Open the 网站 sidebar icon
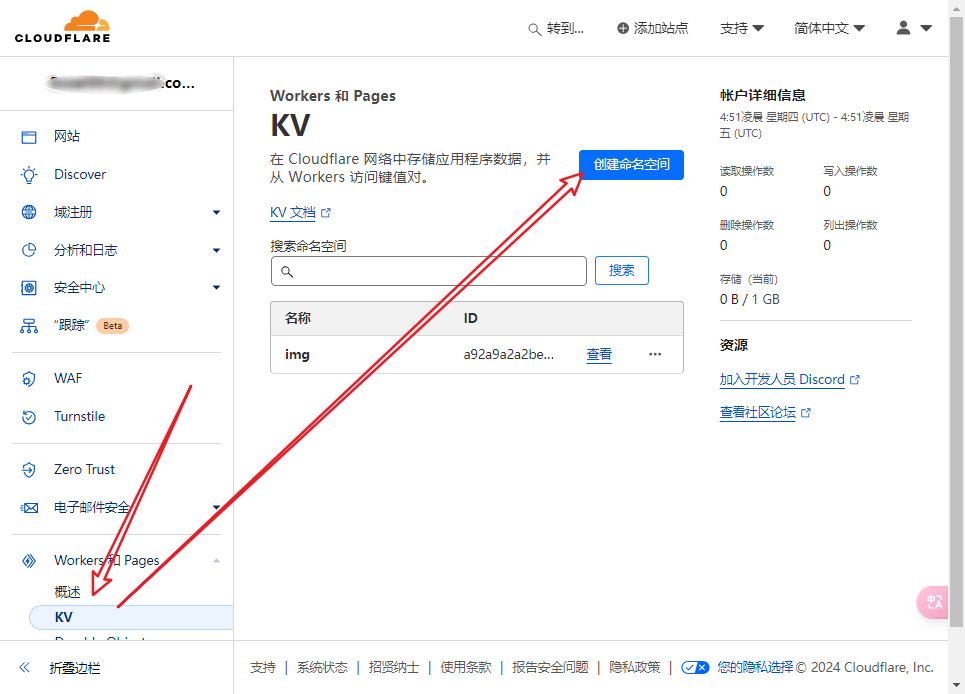This screenshot has height=694, width=965. [x=29, y=137]
